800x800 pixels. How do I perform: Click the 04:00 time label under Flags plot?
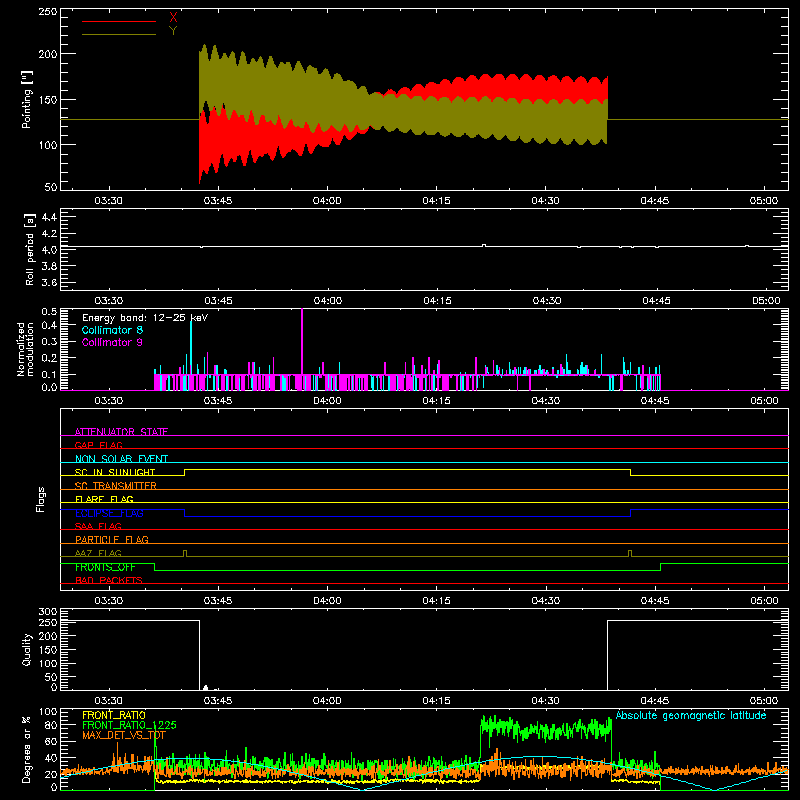(x=327, y=601)
